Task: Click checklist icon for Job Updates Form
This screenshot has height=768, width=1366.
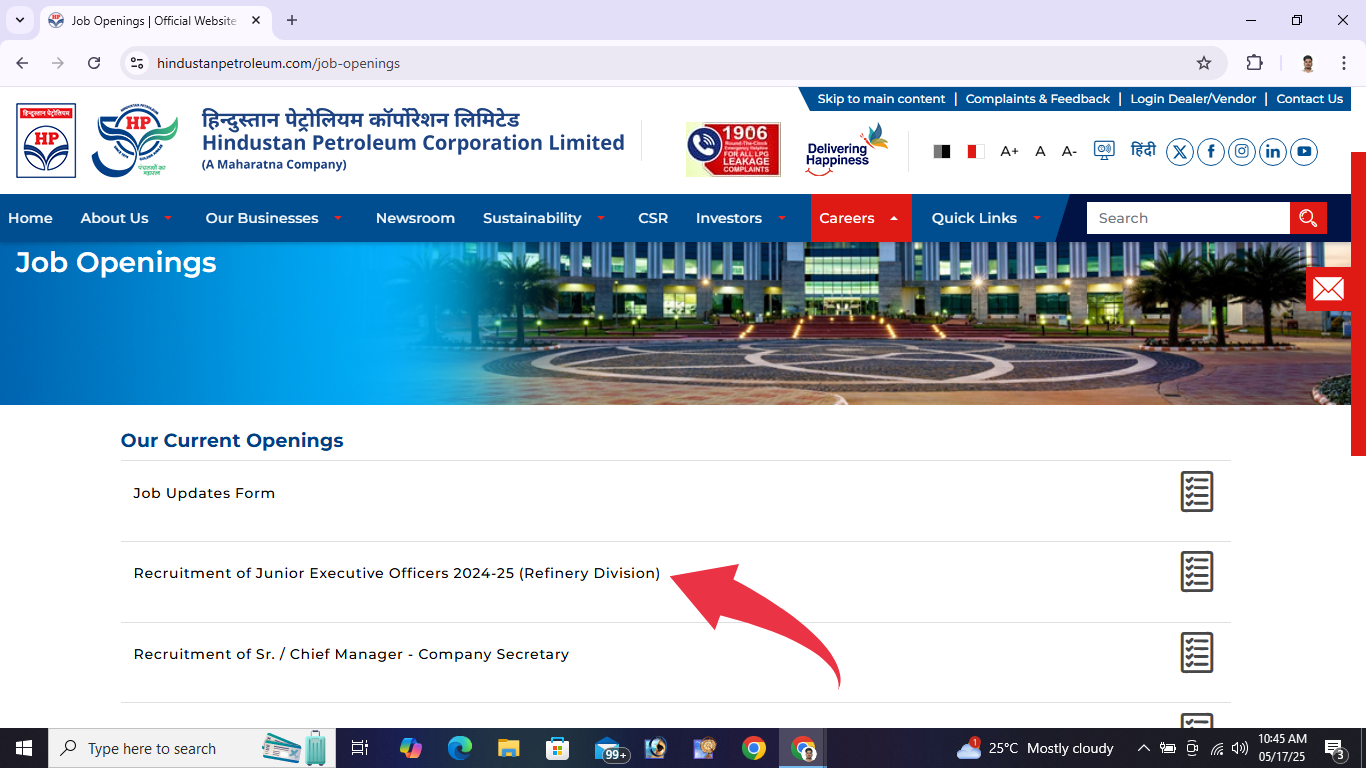Action: pos(1197,492)
